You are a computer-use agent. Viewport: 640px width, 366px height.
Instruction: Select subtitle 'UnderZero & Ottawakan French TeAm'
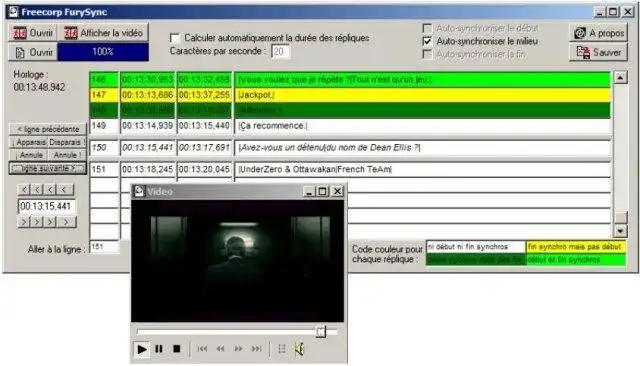pyautogui.click(x=422, y=169)
